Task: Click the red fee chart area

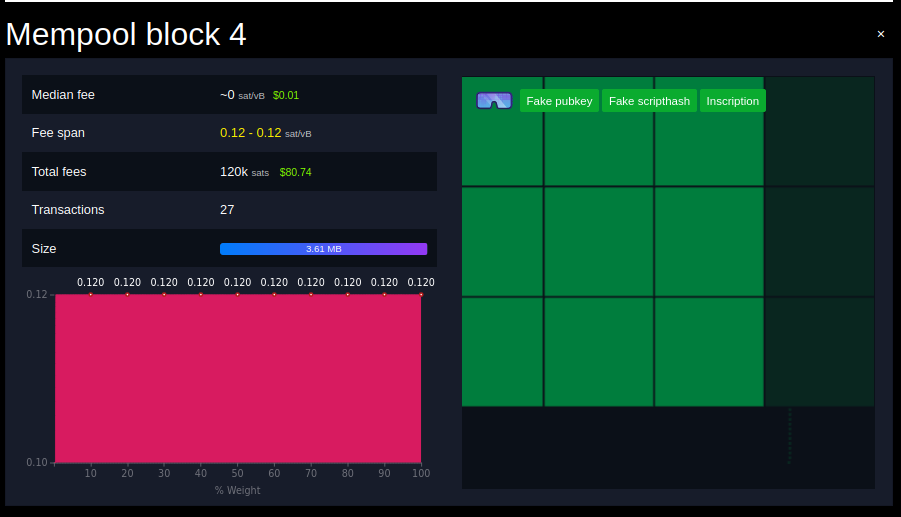Action: coord(238,379)
